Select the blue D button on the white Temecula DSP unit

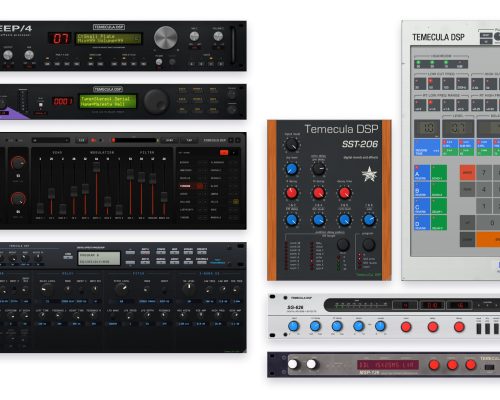(x=422, y=222)
